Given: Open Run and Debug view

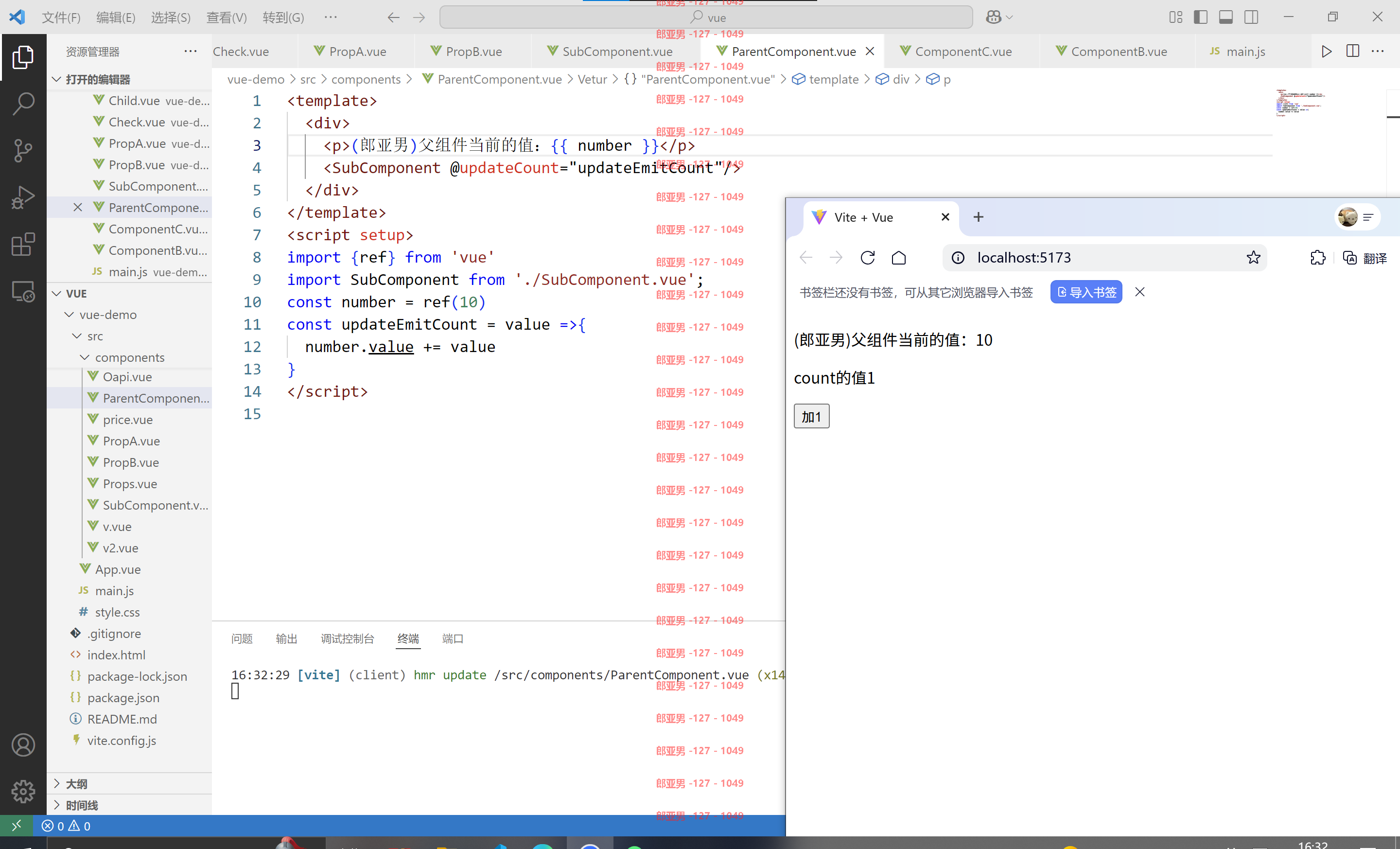Looking at the screenshot, I should pos(23,198).
